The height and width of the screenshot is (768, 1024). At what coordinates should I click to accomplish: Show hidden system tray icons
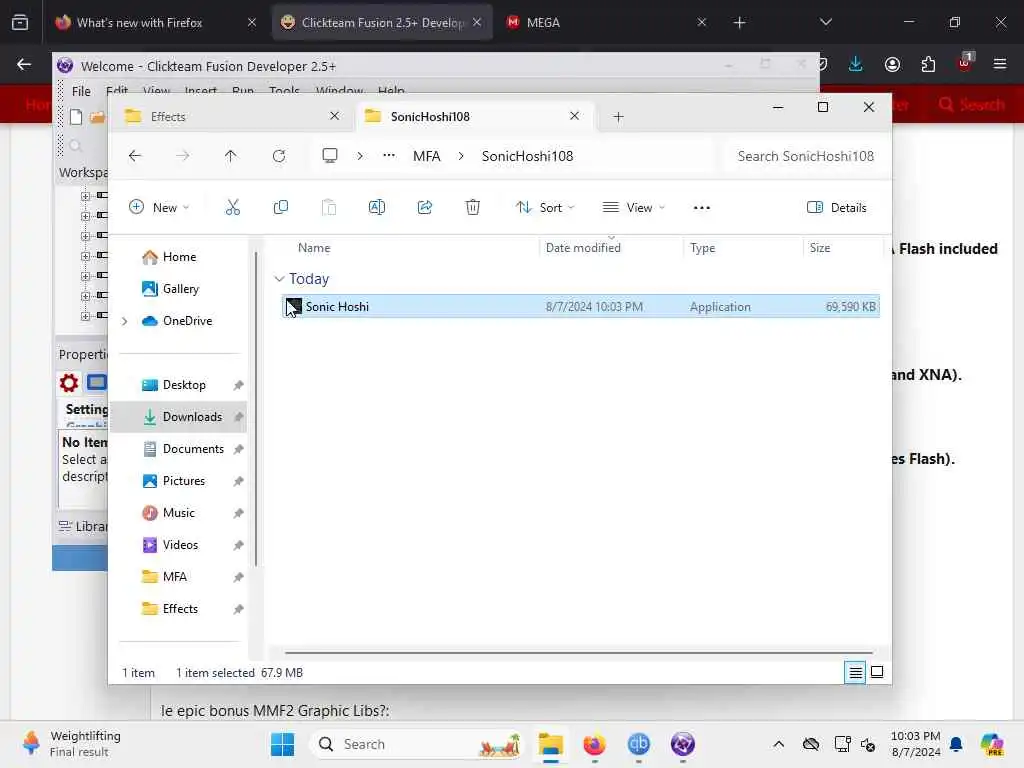pos(778,744)
